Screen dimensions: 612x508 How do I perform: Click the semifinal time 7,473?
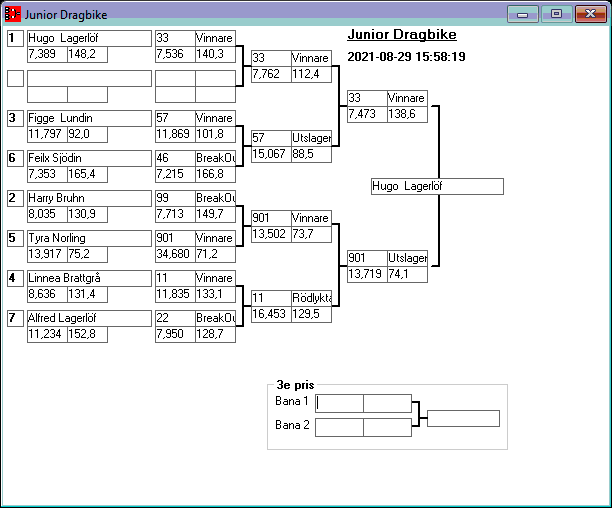pyautogui.click(x=367, y=114)
